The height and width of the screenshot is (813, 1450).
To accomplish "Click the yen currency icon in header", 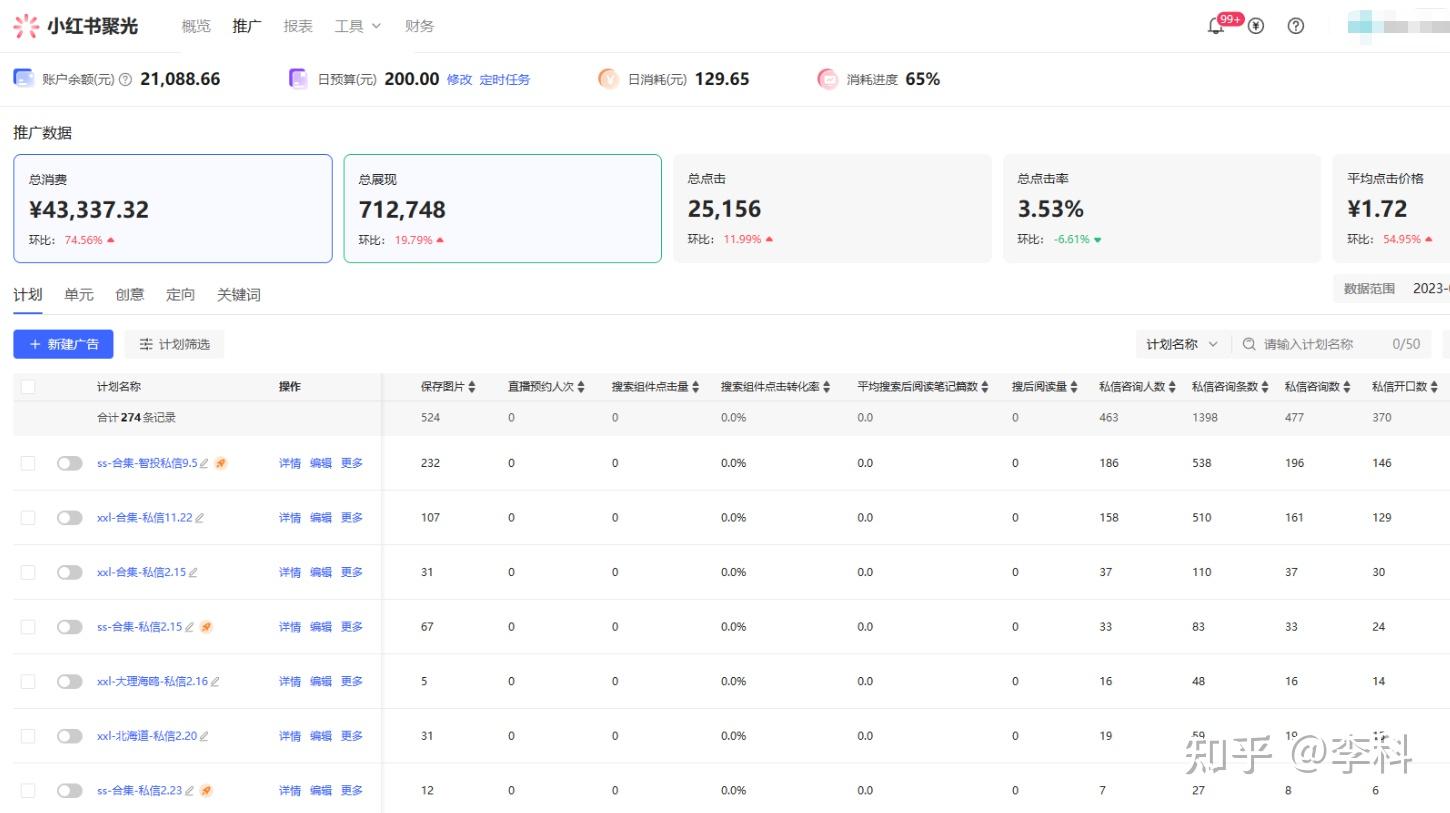I will click(x=1256, y=26).
